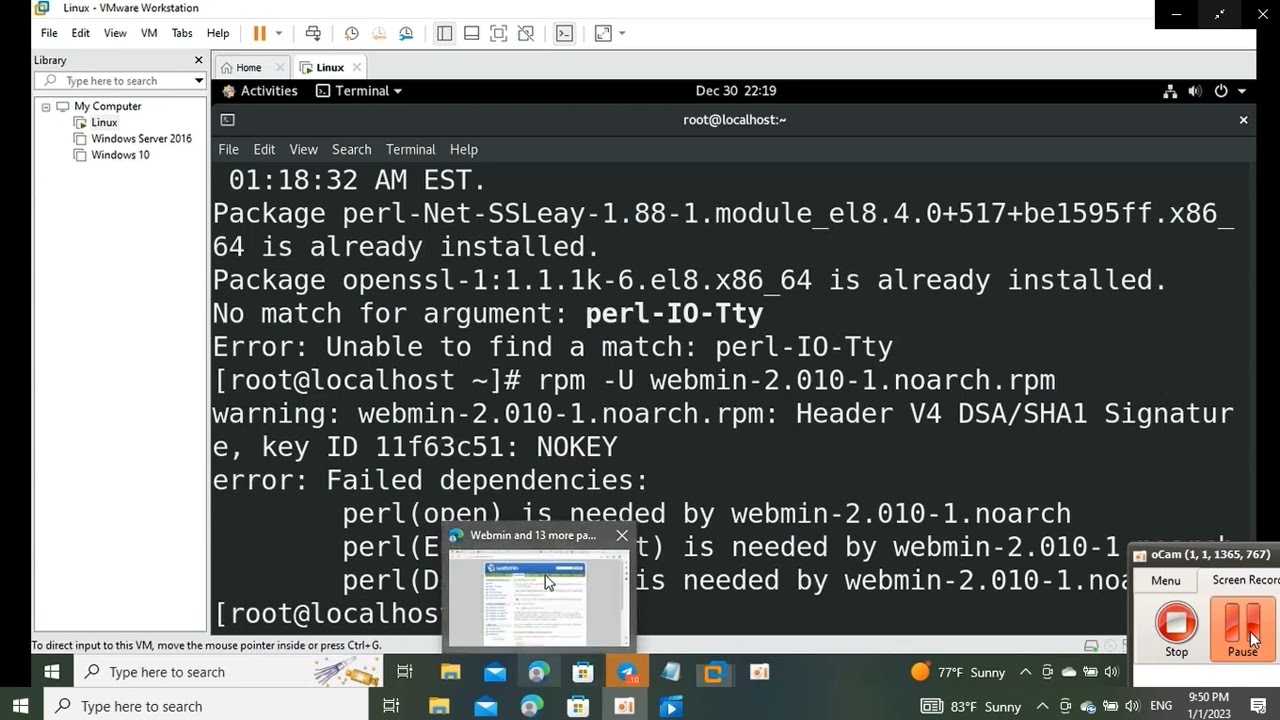1280x720 pixels.
Task: Open the power options arrow beside the VMware pause icon
Action: pyautogui.click(x=279, y=33)
